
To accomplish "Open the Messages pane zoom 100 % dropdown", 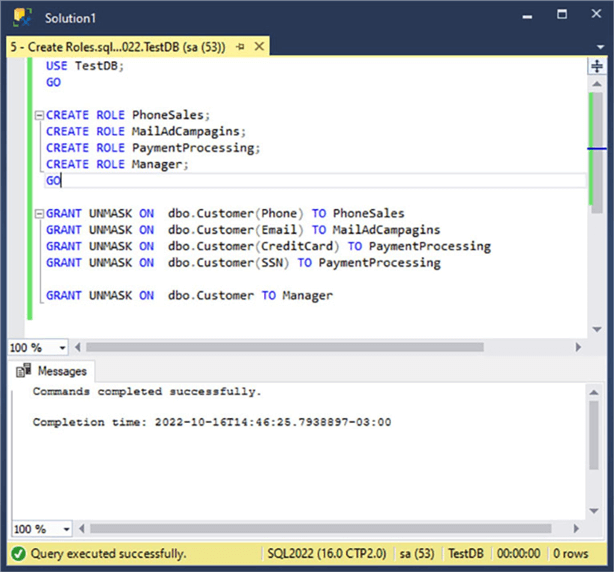I will pyautogui.click(x=67, y=529).
